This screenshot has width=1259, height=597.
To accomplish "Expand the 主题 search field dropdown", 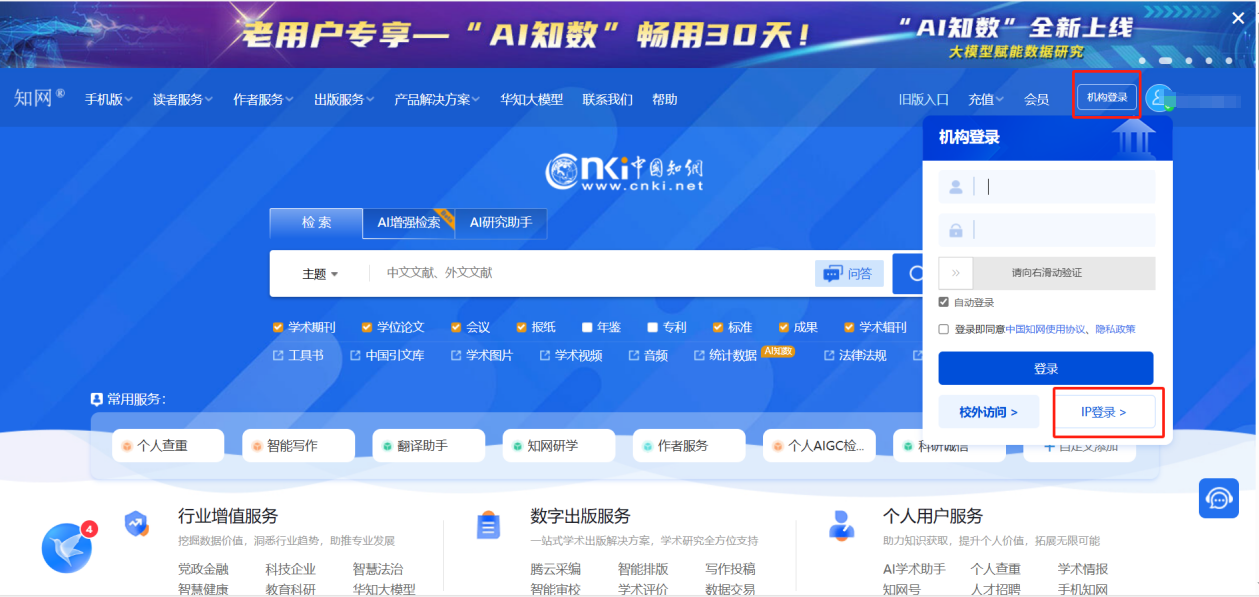I will coord(320,274).
